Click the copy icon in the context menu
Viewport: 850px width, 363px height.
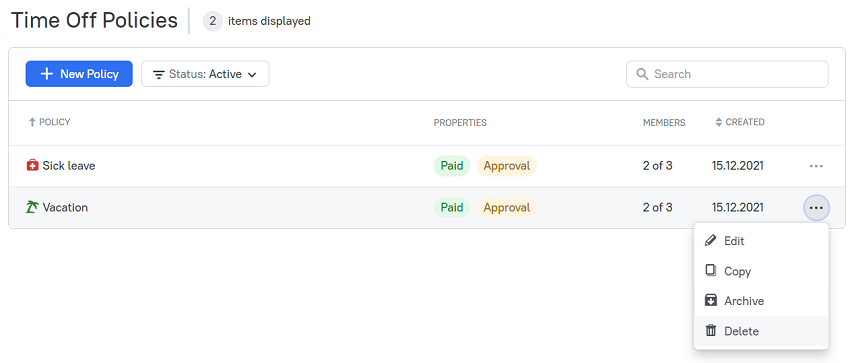tap(710, 270)
